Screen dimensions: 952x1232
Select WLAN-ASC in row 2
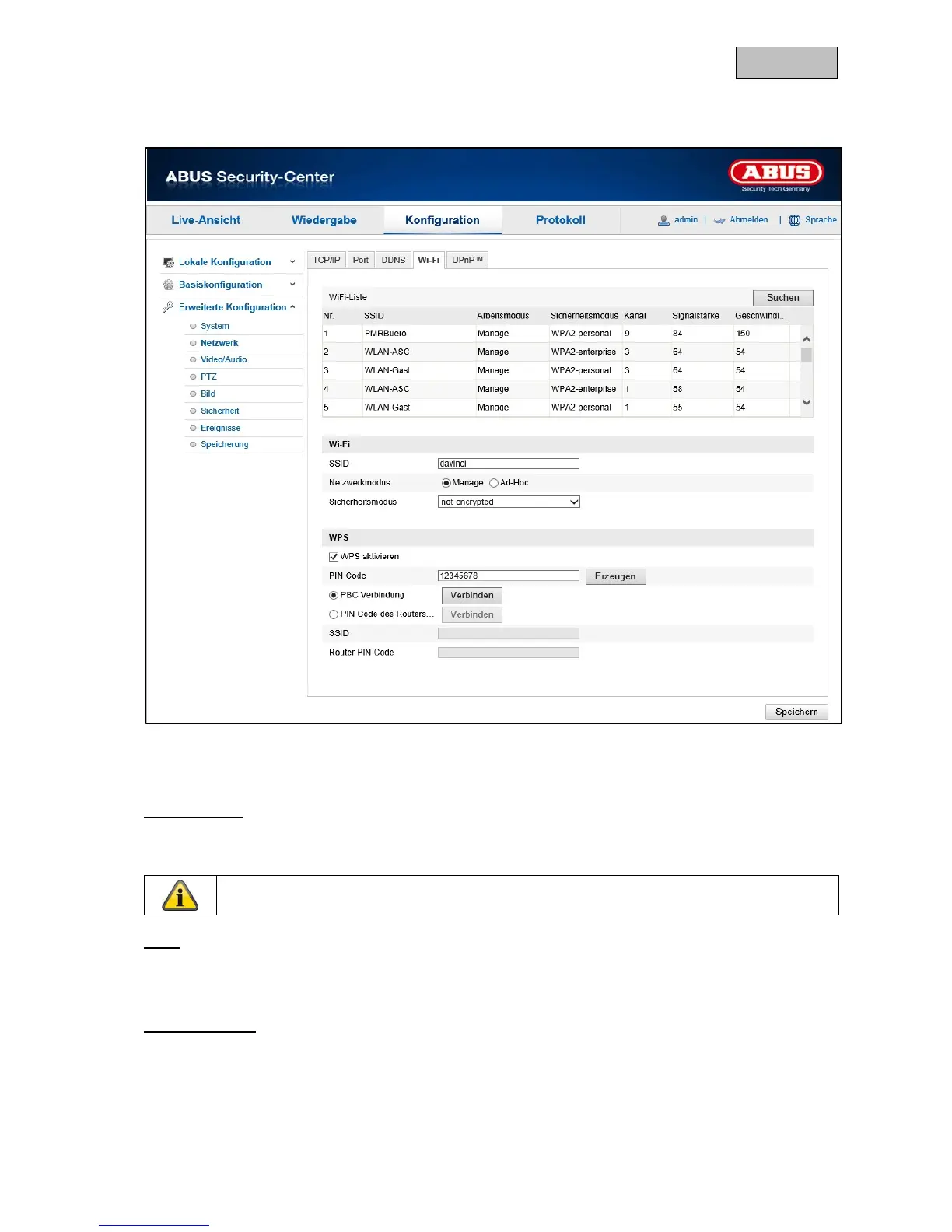[562, 352]
